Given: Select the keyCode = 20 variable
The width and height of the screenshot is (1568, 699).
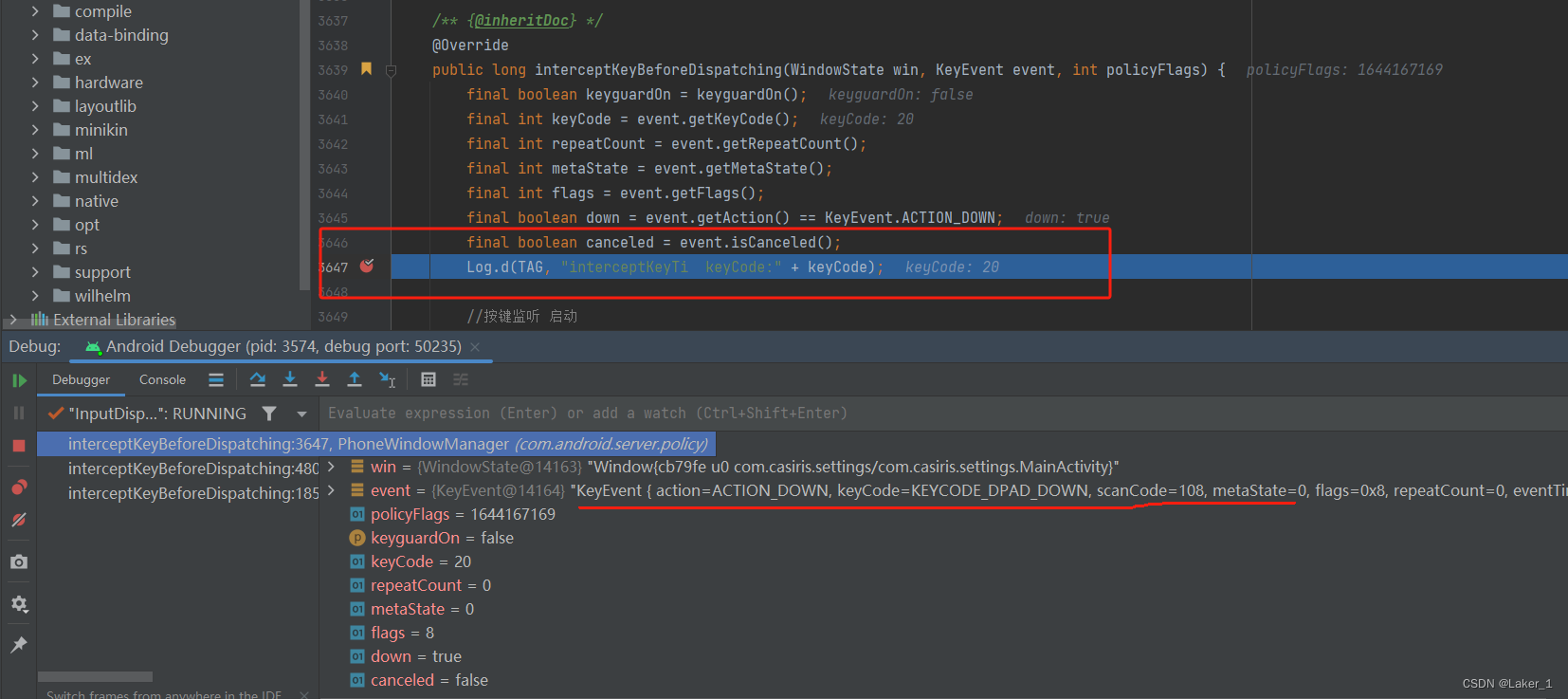Looking at the screenshot, I should 410,561.
